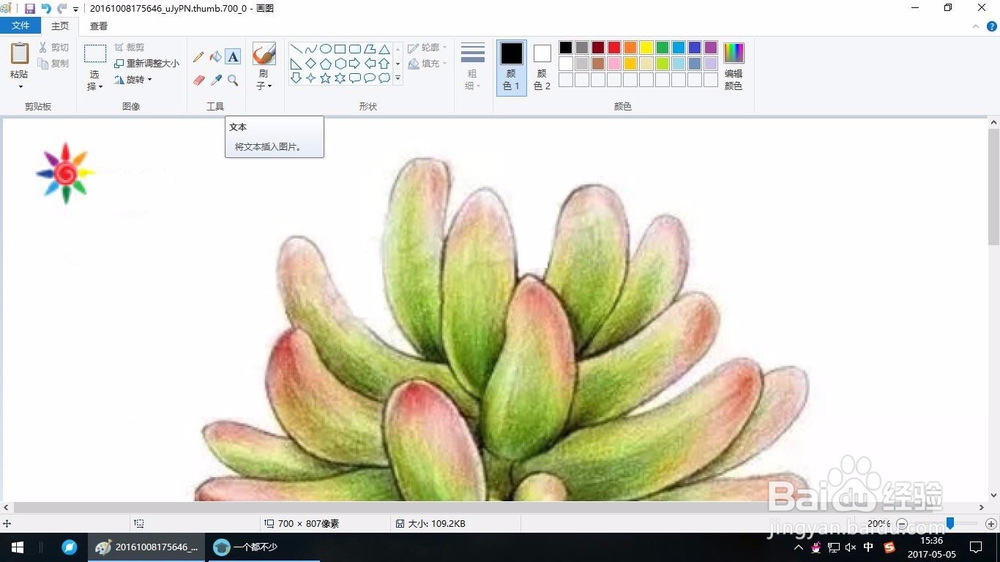Choose the Five-point star shape

(325, 78)
